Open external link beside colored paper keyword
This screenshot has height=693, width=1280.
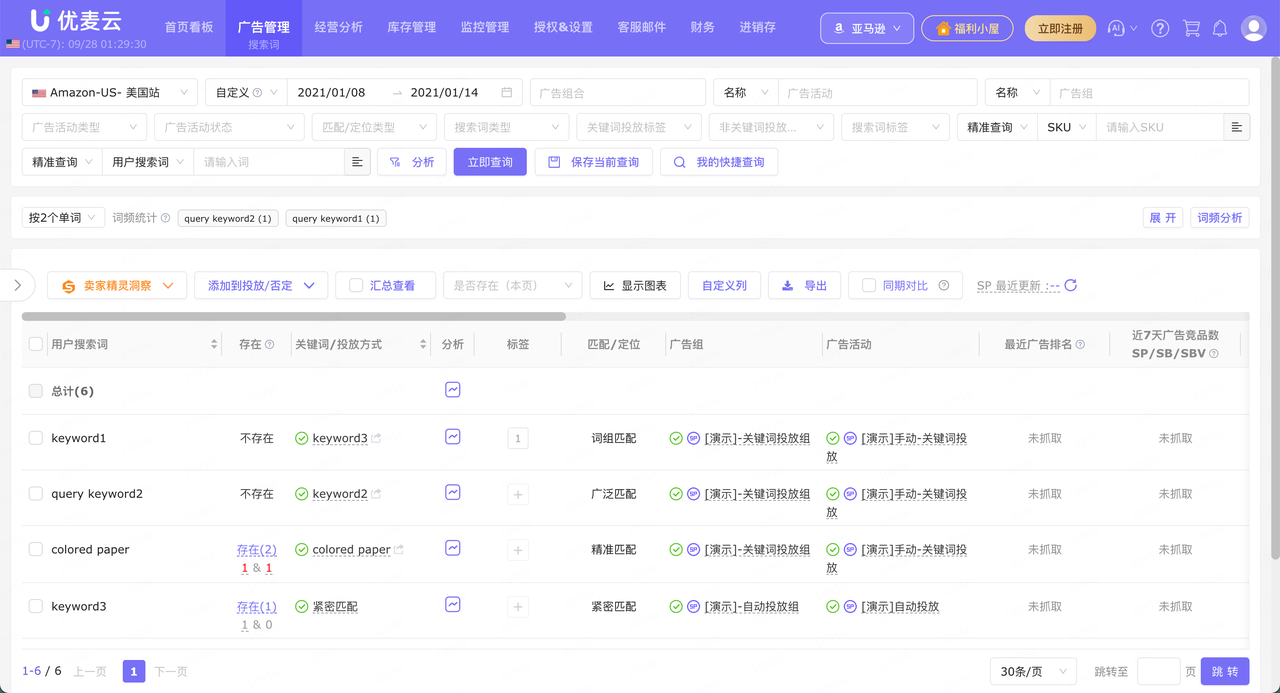coord(399,550)
